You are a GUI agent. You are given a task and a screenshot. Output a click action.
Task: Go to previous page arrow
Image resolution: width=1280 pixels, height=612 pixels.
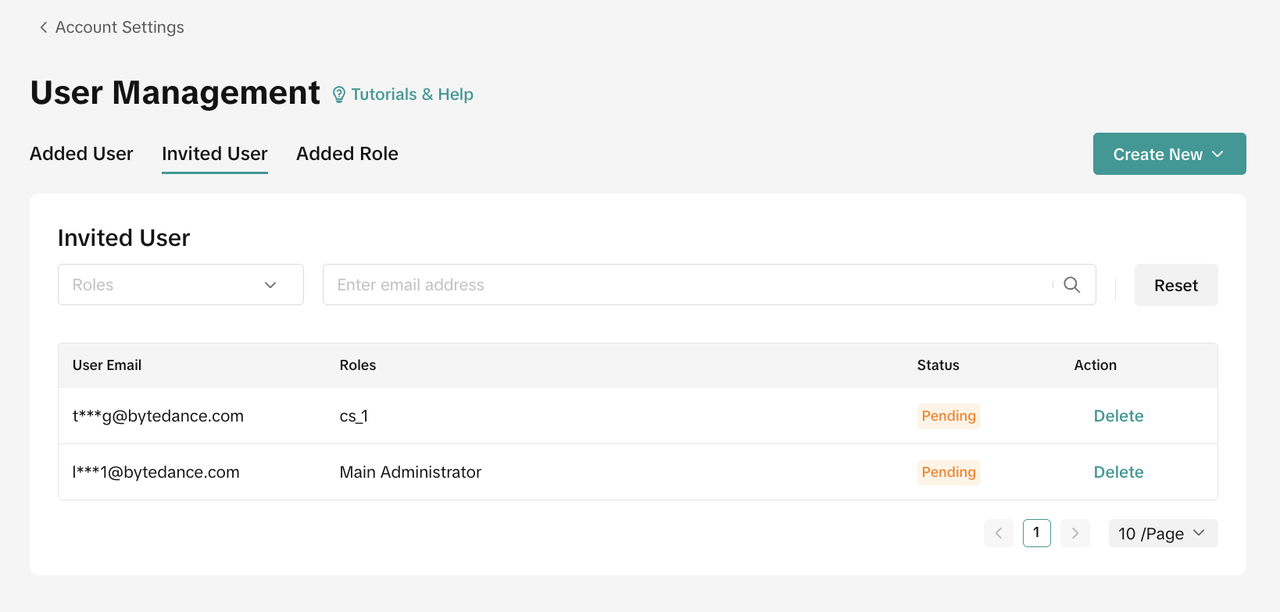click(998, 534)
